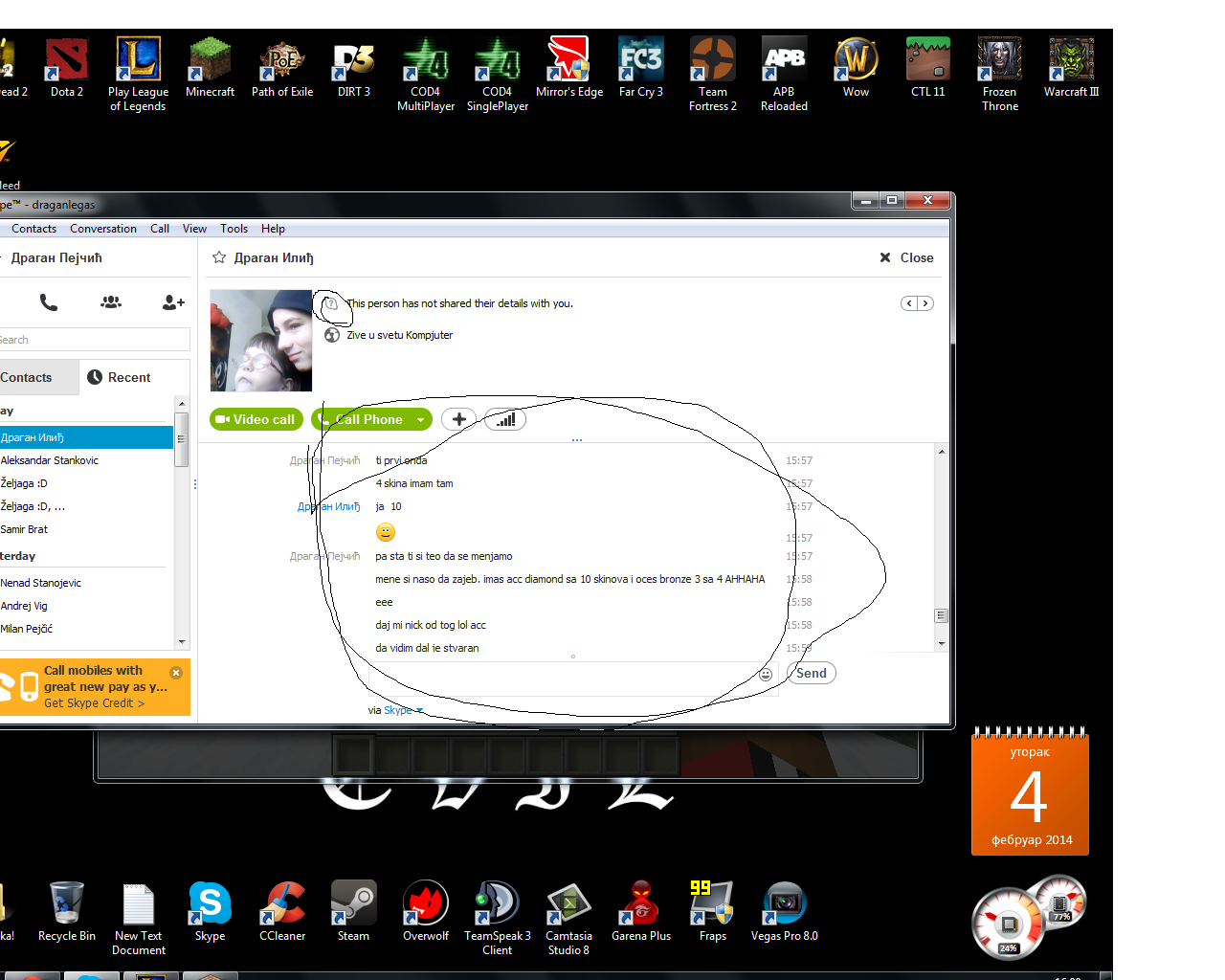Screen dimensions: 1225x980
Task: Switch to the Recent tab
Action: 134,377
